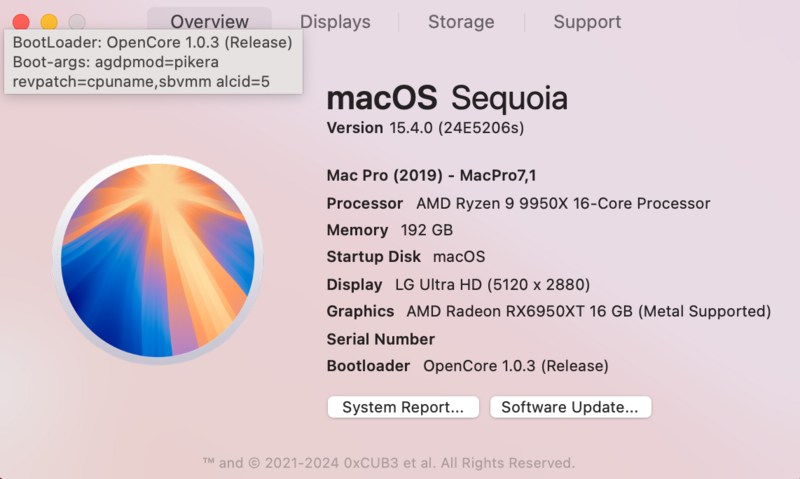Viewport: 800px width, 479px height.
Task: Switch to the Displays tab
Action: click(x=335, y=22)
